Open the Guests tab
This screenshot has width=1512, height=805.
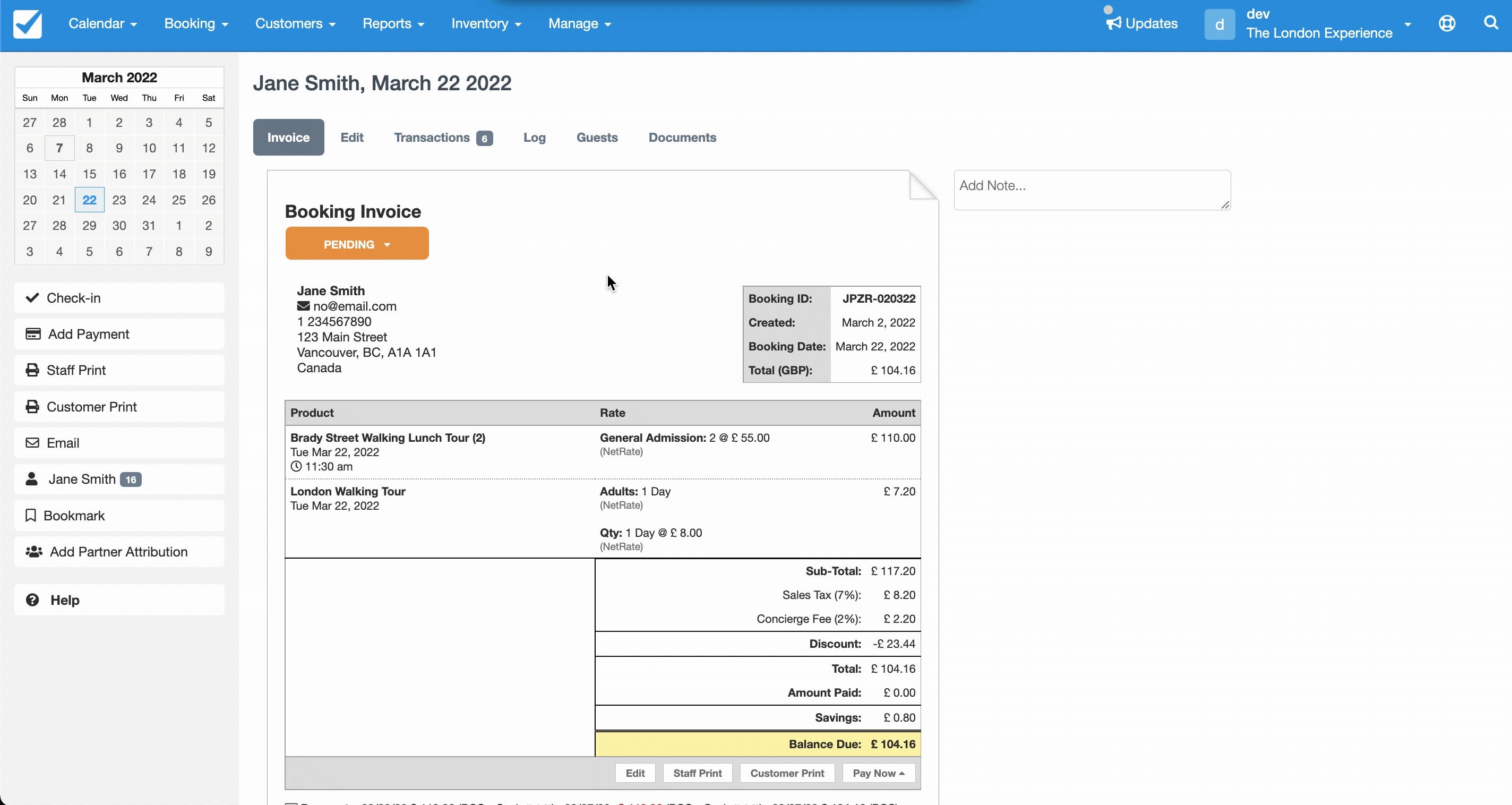pyautogui.click(x=596, y=138)
